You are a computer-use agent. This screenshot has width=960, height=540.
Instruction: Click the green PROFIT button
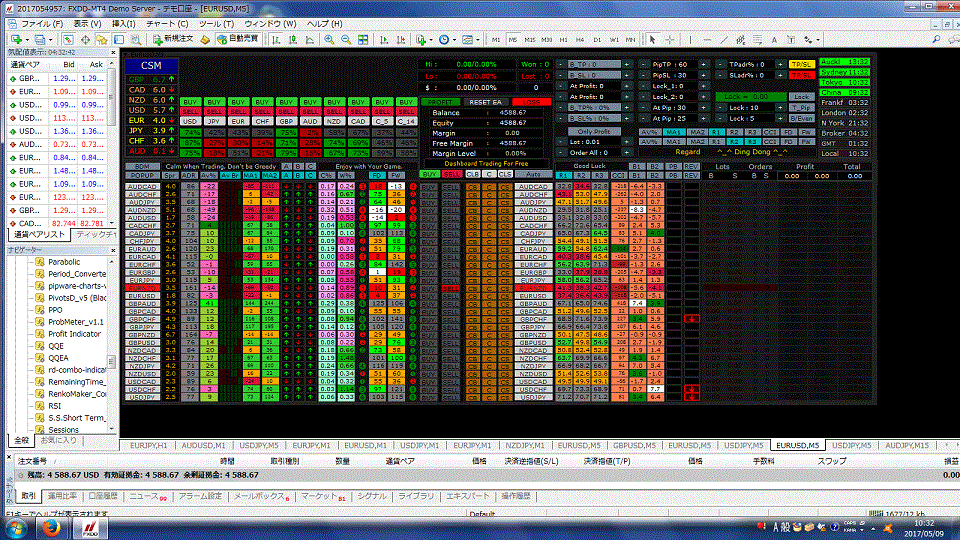440,102
